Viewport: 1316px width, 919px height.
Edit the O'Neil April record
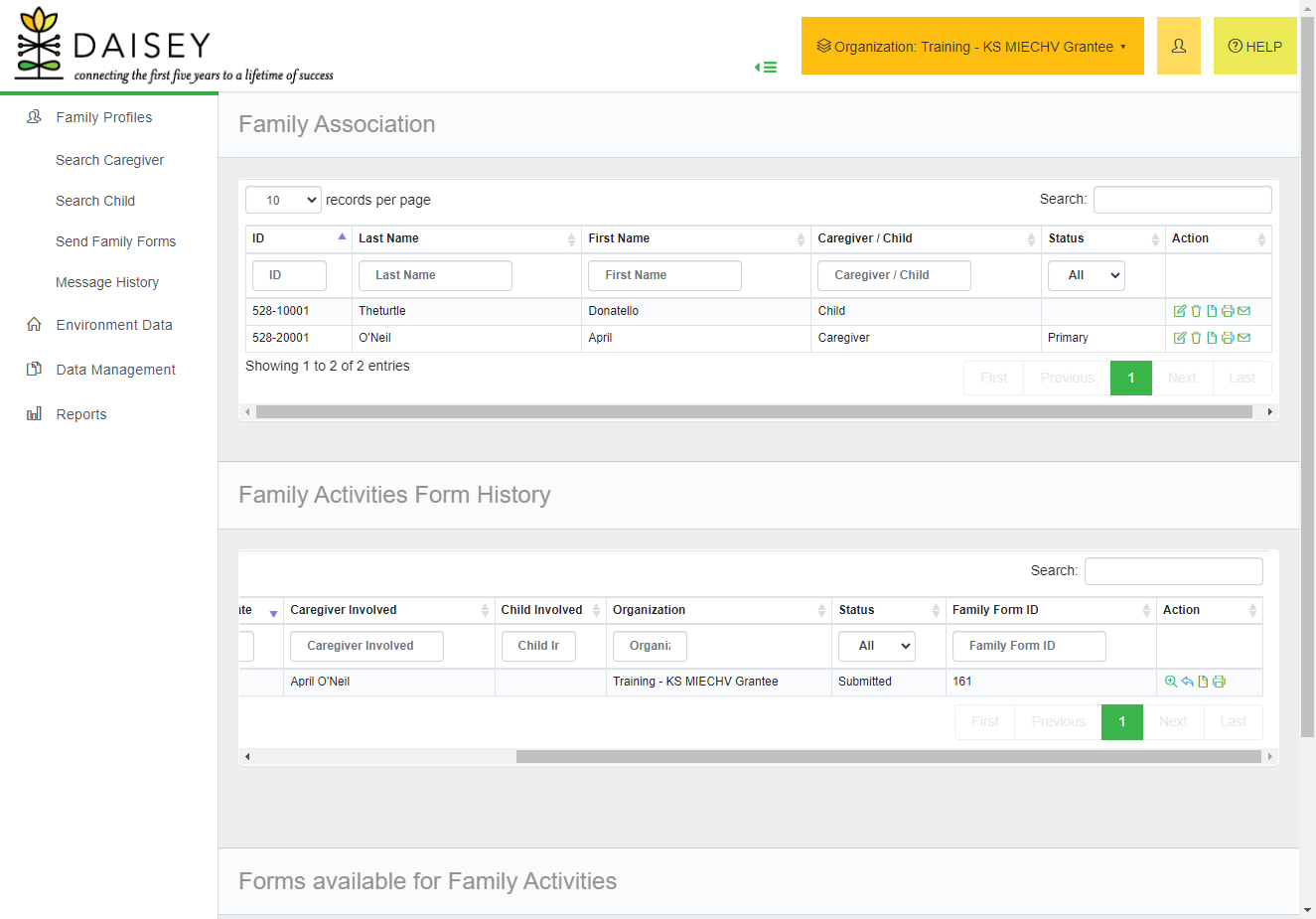click(1180, 338)
